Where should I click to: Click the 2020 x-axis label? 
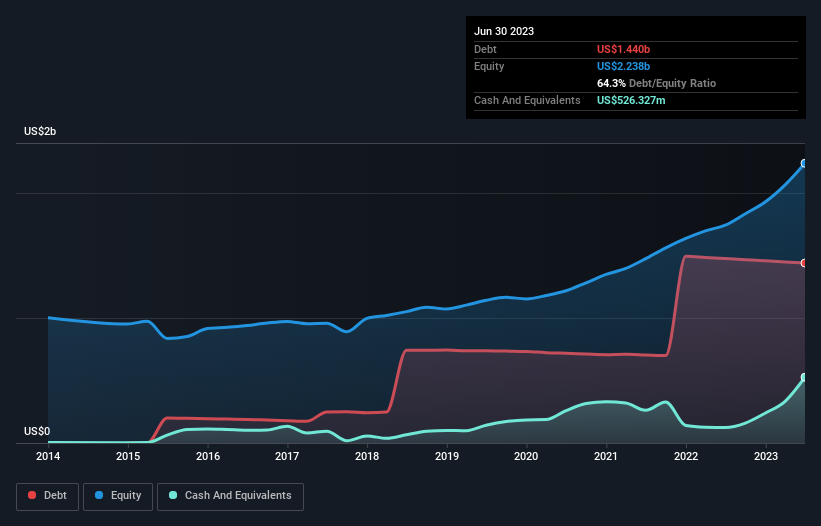(526, 456)
